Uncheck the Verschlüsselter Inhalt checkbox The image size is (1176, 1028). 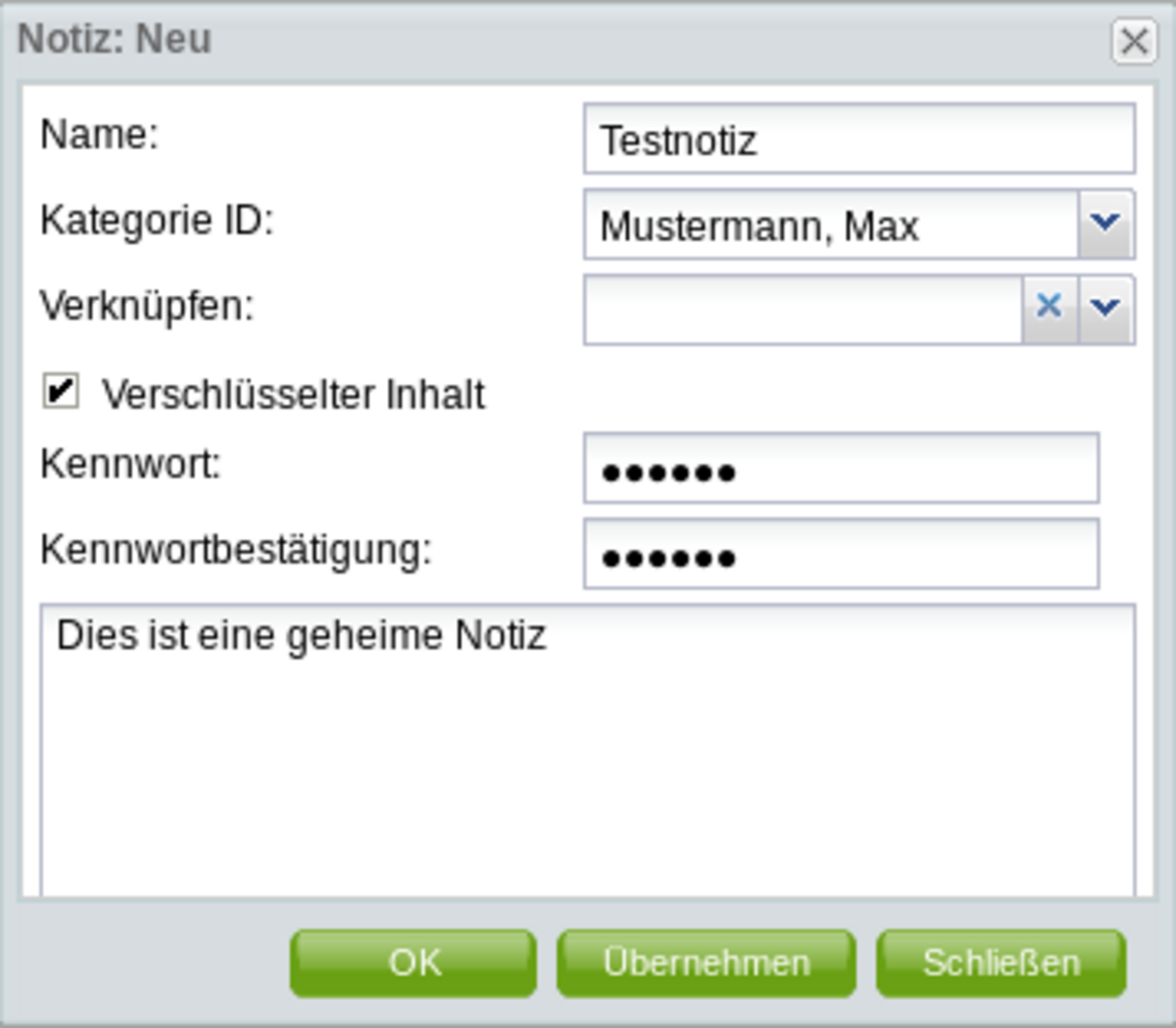[61, 392]
